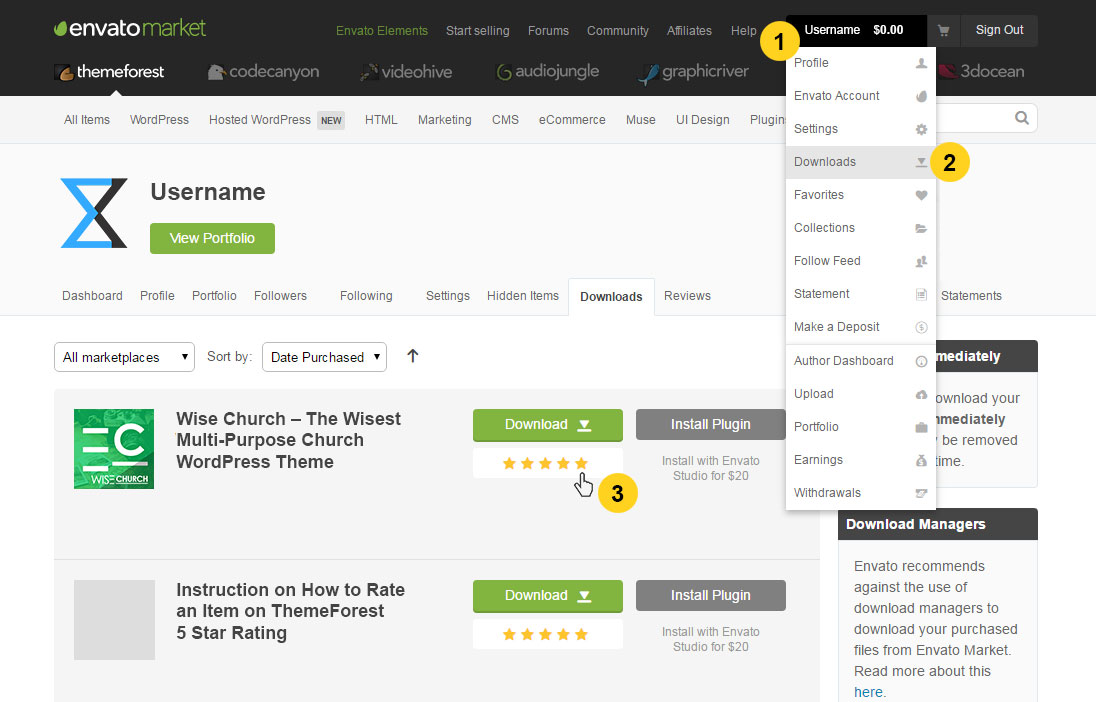Viewport: 1096px width, 702px height.
Task: Click the Upload cloud icon
Action: pos(921,394)
